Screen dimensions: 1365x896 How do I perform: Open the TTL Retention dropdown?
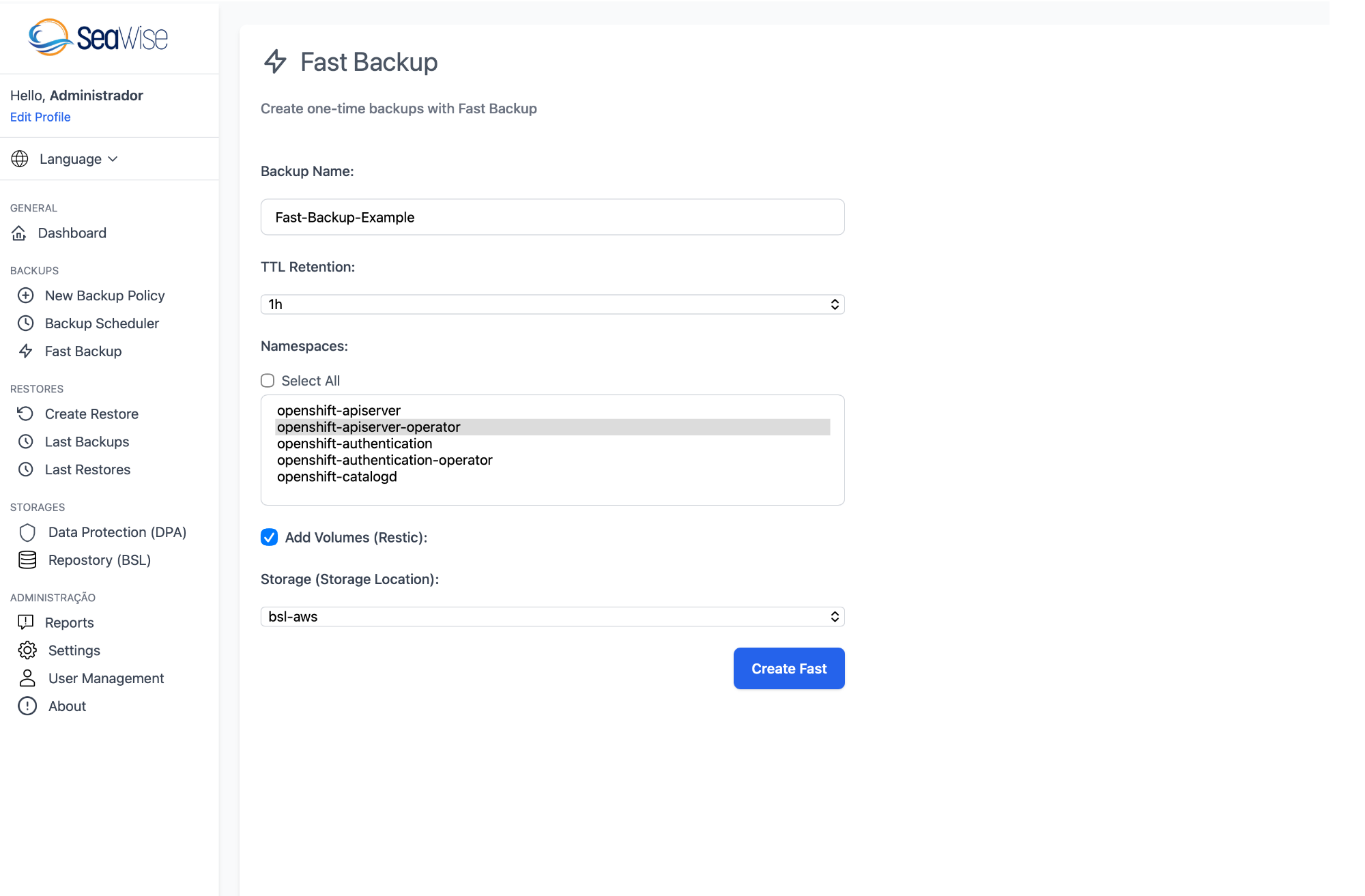552,304
